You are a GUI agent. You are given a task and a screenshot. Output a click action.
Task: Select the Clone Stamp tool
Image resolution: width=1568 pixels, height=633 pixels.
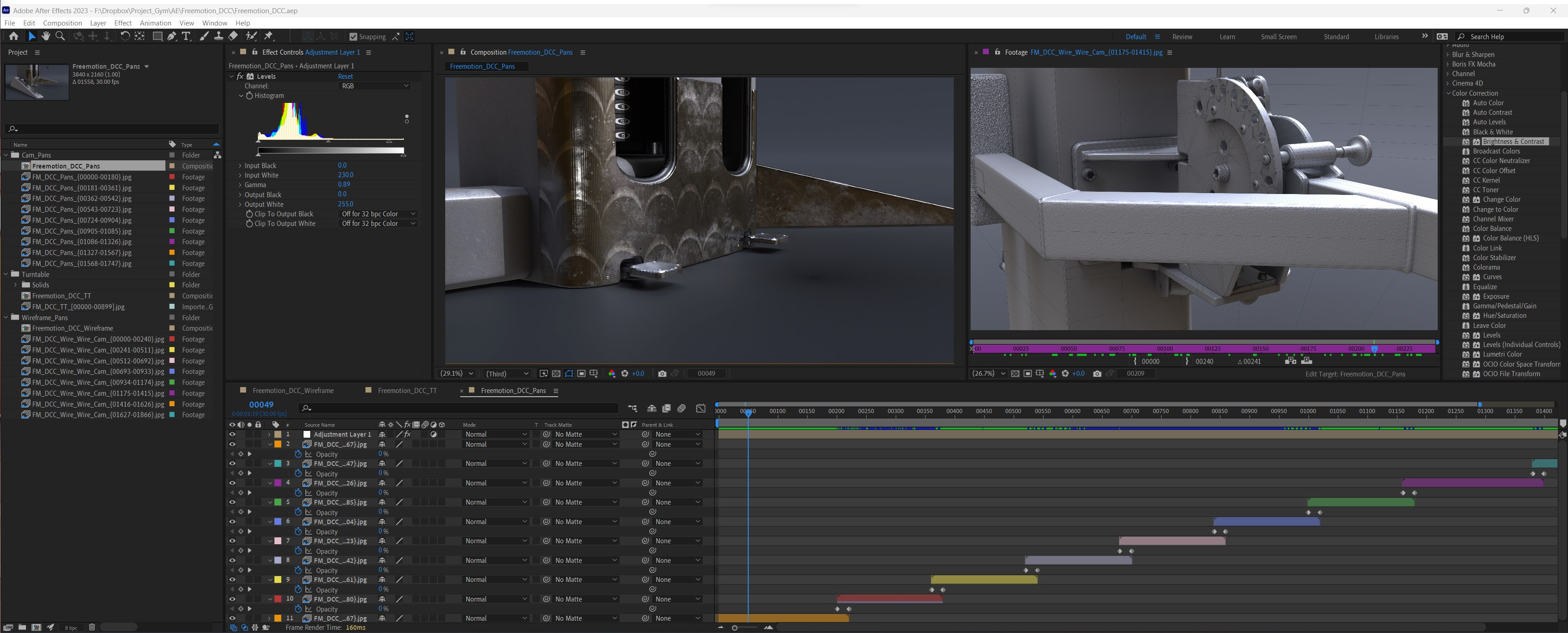[x=219, y=36]
